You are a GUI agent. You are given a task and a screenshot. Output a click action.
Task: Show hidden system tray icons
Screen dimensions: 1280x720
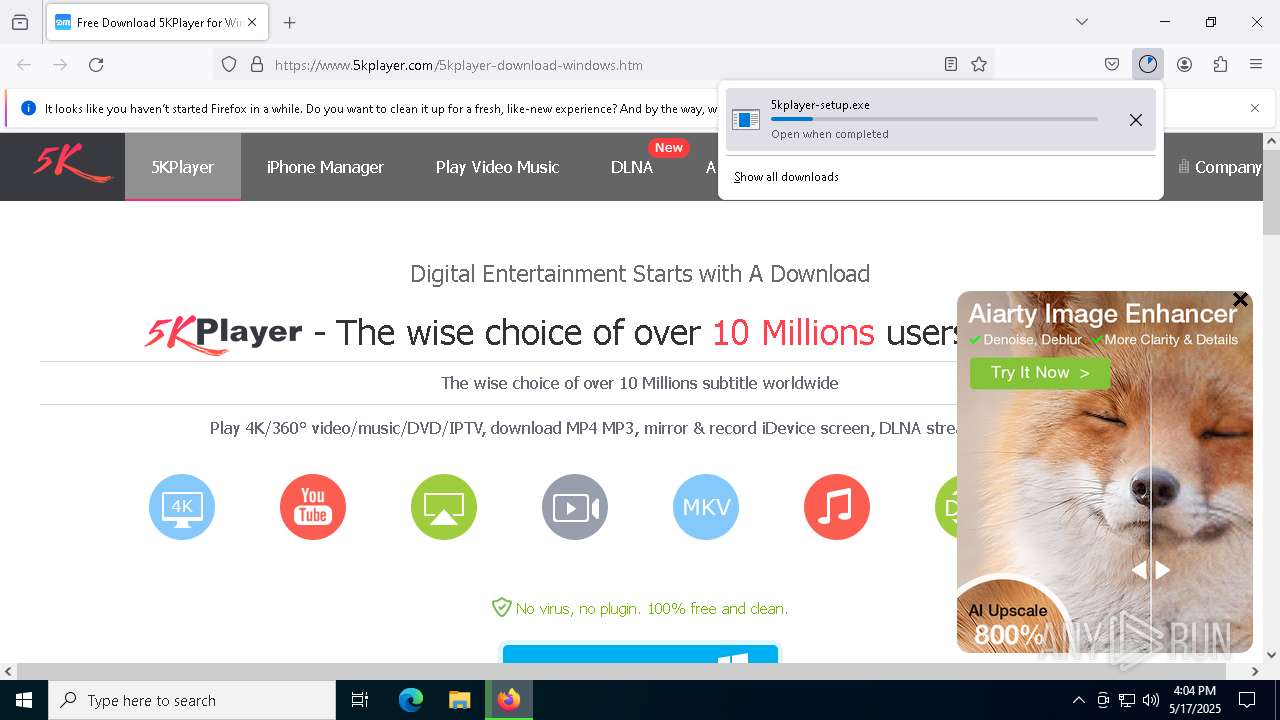[1078, 700]
